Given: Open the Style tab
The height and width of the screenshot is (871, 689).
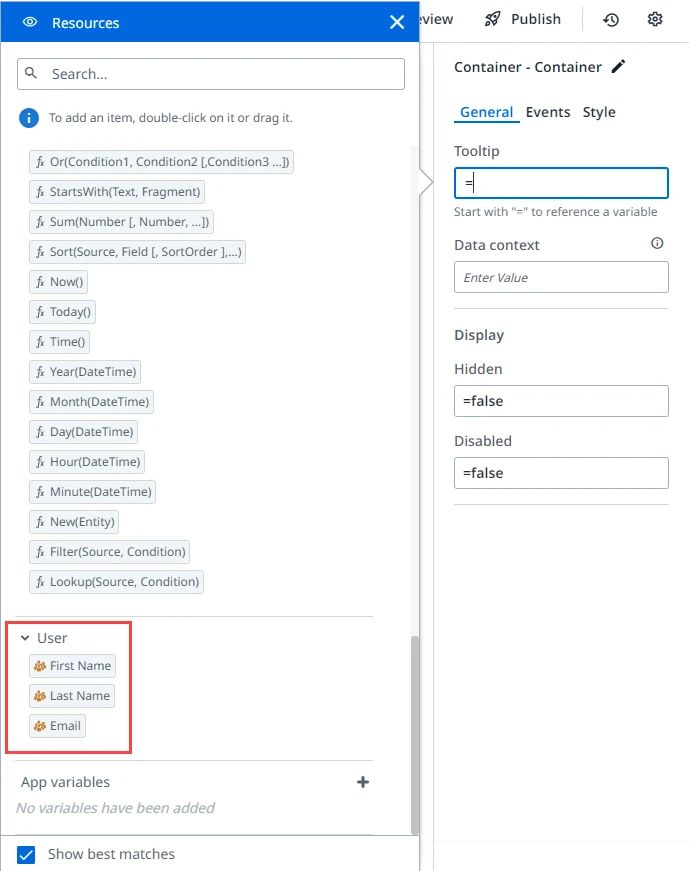Looking at the screenshot, I should tap(599, 112).
